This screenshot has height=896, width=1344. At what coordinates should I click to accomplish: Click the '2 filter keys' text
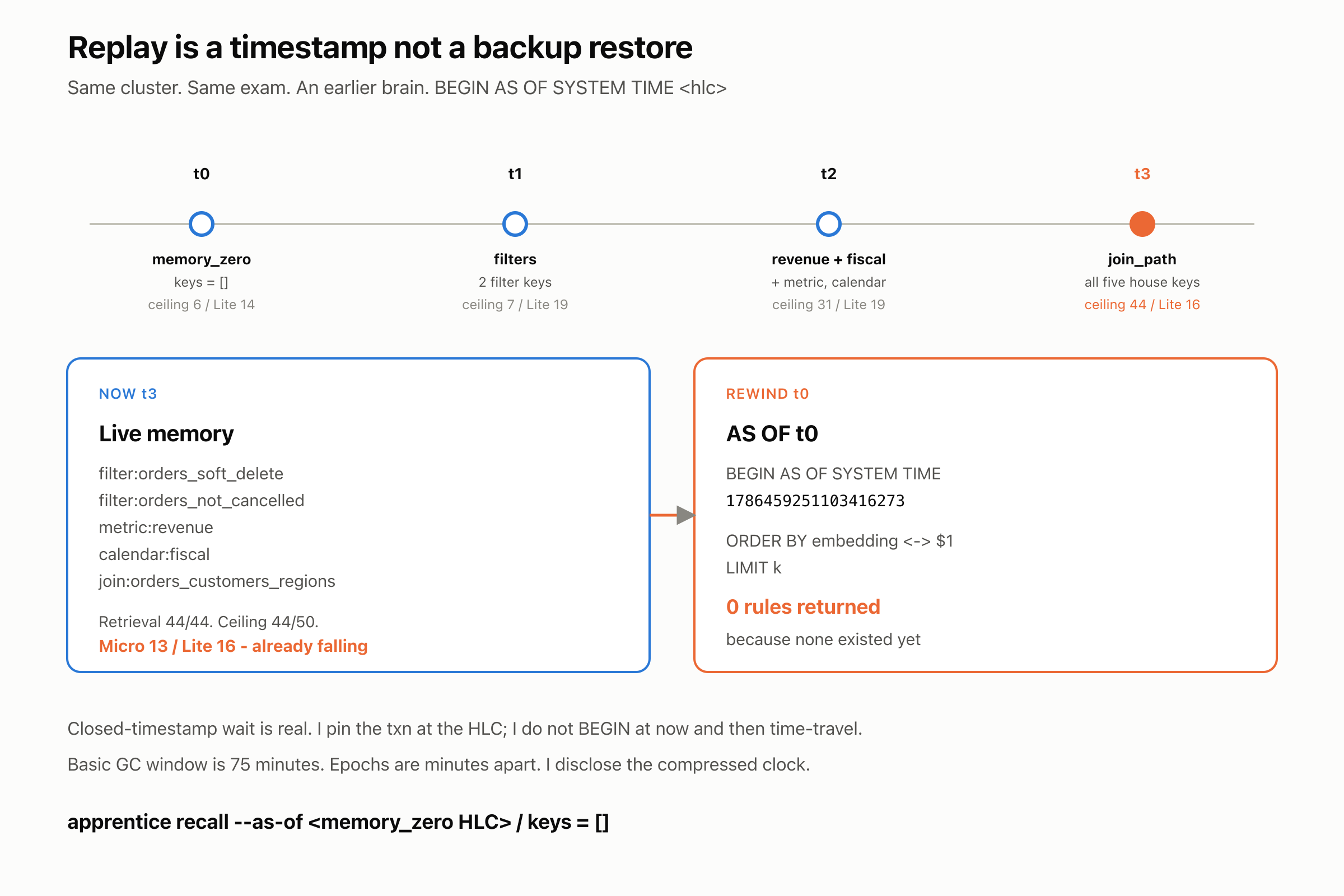(515, 282)
